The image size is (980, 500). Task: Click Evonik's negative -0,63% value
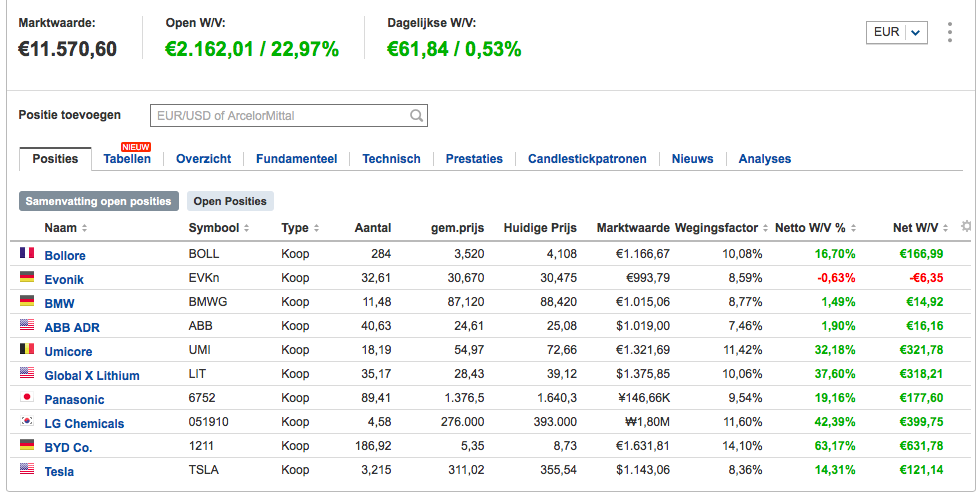tap(836, 278)
